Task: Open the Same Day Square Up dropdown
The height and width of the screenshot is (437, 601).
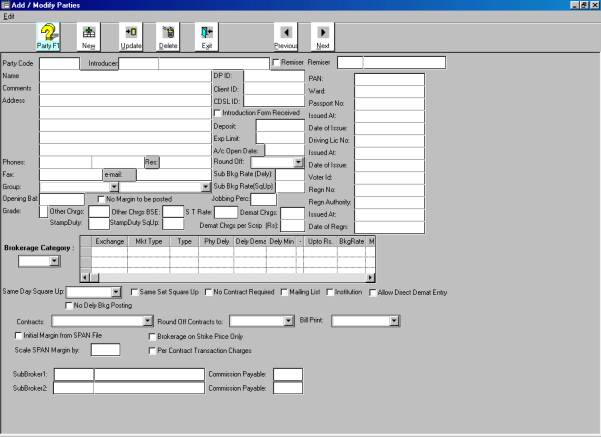Action: (116, 291)
